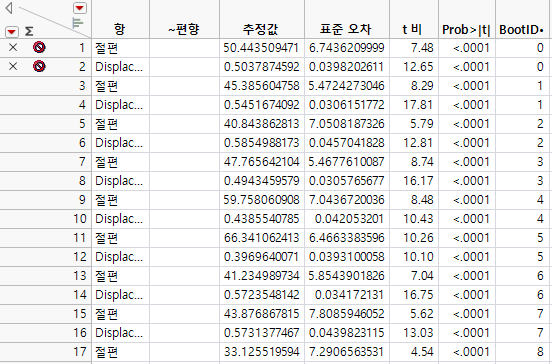Select row number 13
552x364 pixels.
click(x=80, y=276)
